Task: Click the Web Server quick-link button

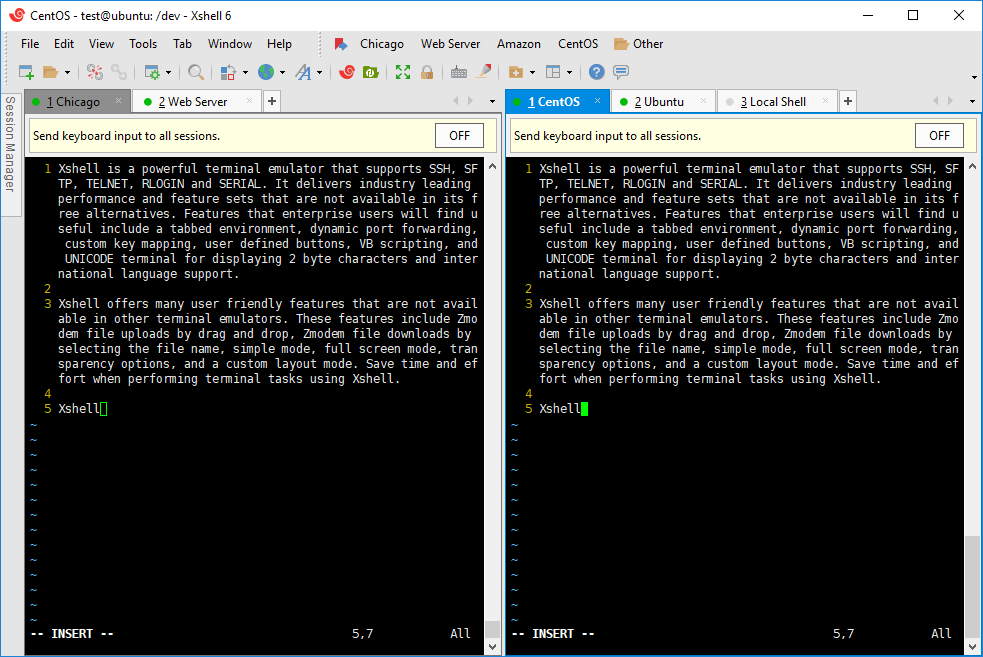Action: tap(450, 44)
